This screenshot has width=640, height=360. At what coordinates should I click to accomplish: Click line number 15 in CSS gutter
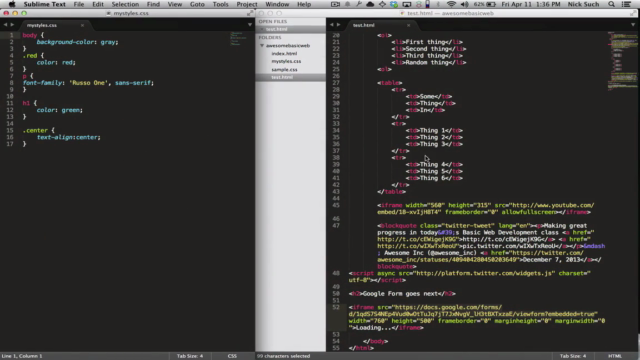[x=10, y=131]
